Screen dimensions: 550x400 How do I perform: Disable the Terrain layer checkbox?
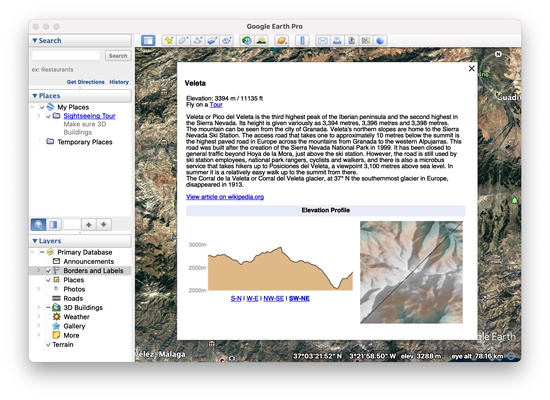point(48,345)
